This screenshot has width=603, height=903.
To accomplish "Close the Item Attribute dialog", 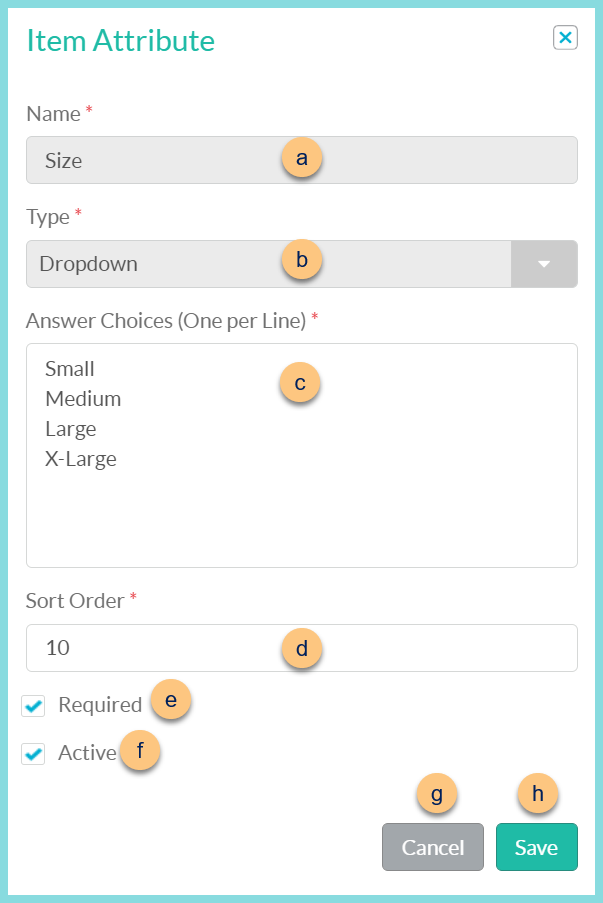I will [566, 37].
